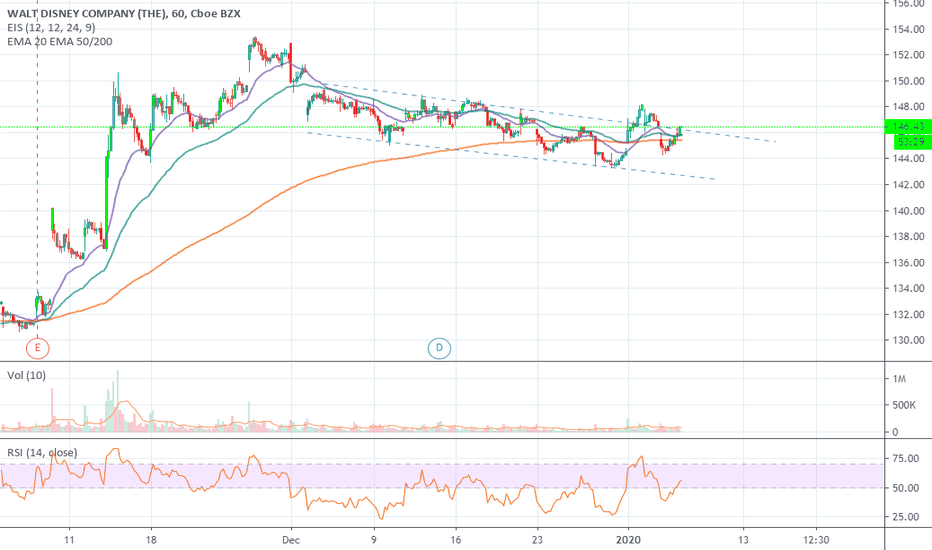
Task: Click the dividend D marker icon
Action: (439, 348)
